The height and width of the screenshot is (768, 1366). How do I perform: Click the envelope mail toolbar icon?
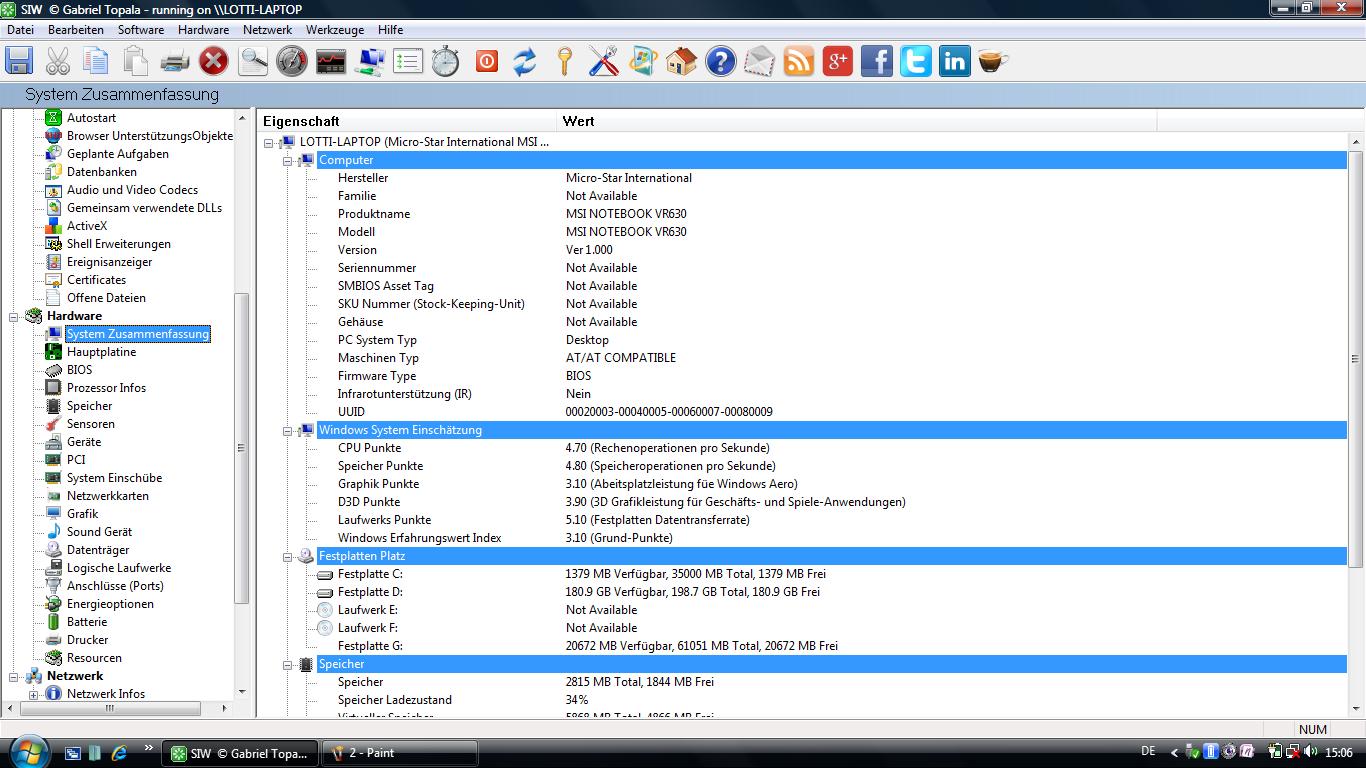759,61
